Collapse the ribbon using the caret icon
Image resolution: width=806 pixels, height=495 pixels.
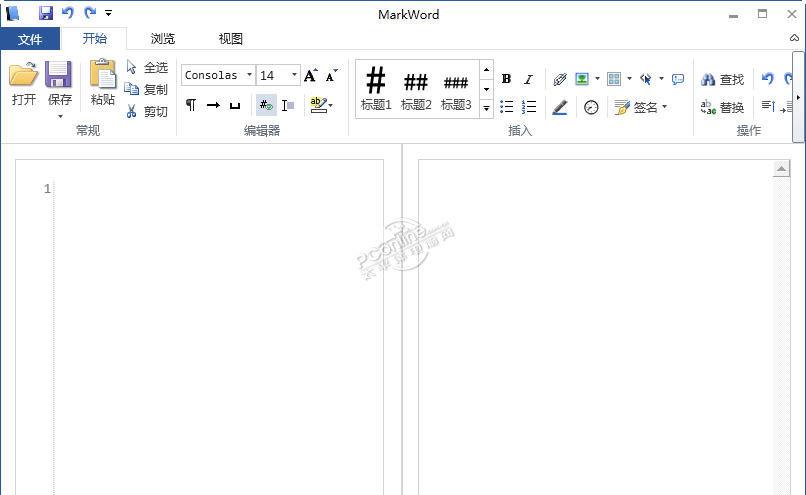click(794, 38)
